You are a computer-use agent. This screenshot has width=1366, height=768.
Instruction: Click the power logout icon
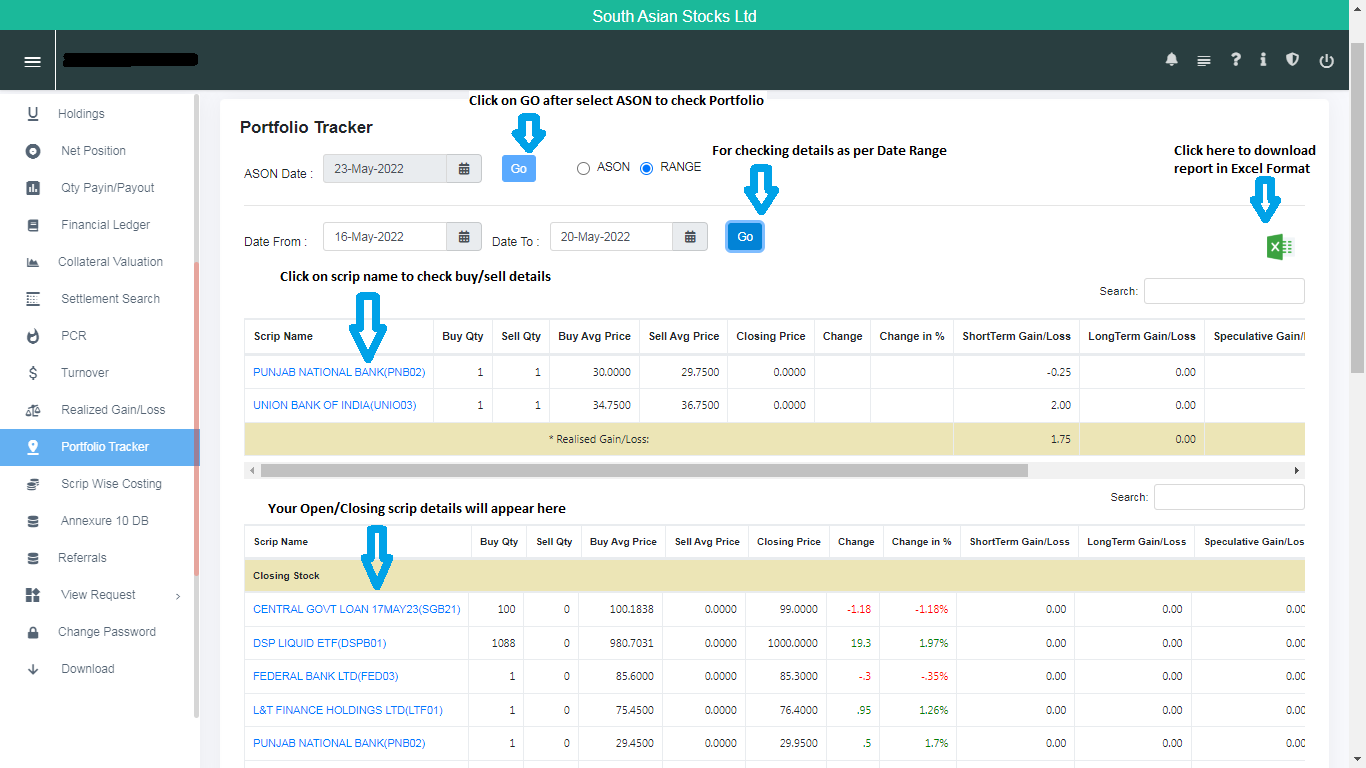click(x=1326, y=61)
